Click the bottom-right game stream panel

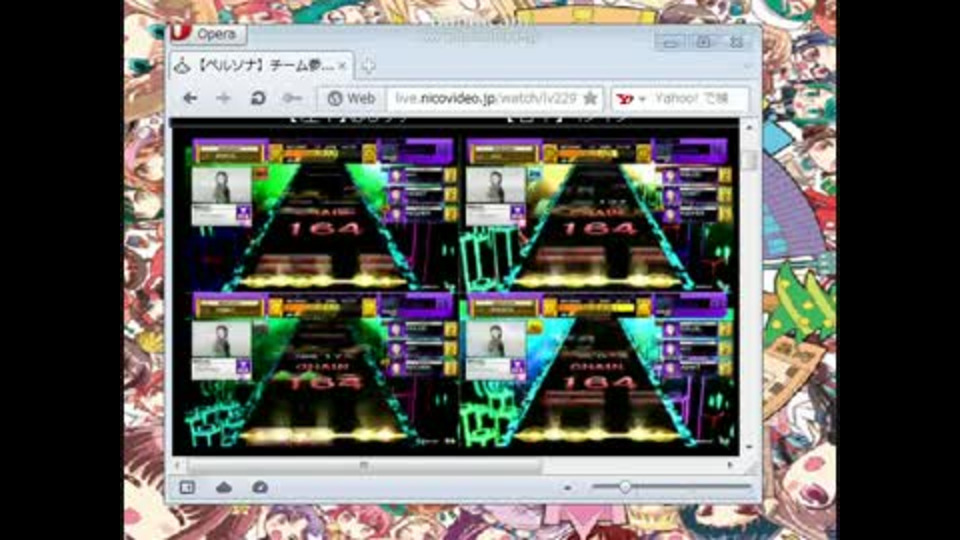coord(598,369)
